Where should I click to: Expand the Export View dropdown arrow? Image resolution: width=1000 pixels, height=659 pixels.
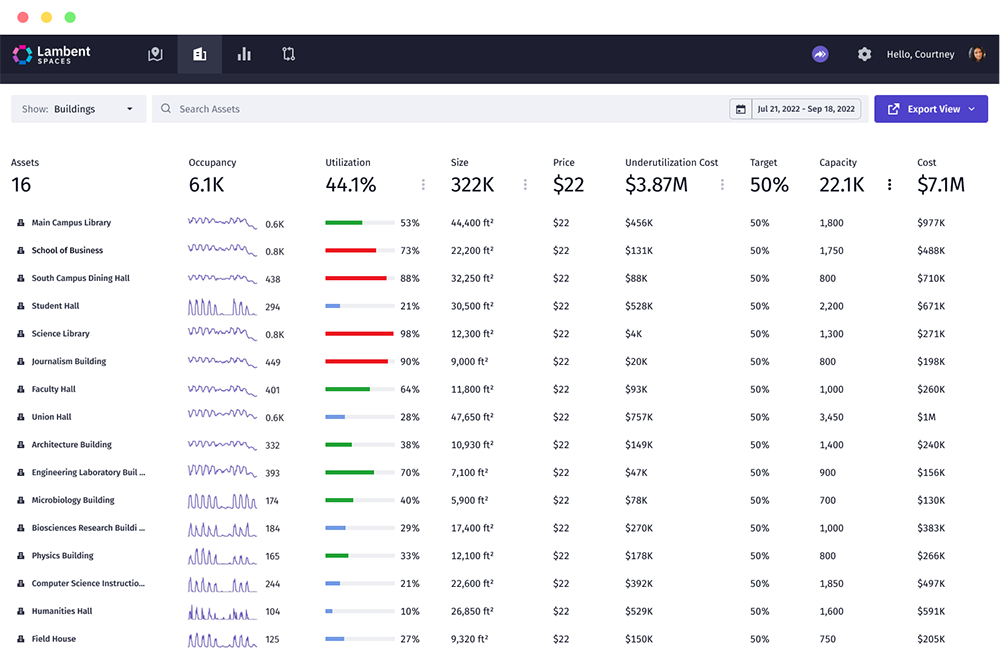[971, 109]
